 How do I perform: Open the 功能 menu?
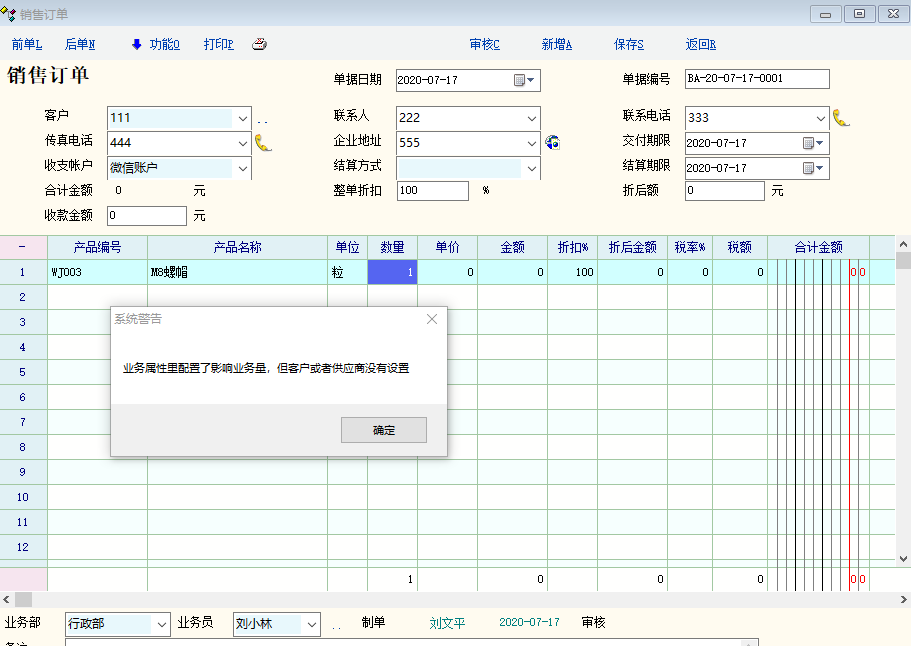tap(155, 44)
